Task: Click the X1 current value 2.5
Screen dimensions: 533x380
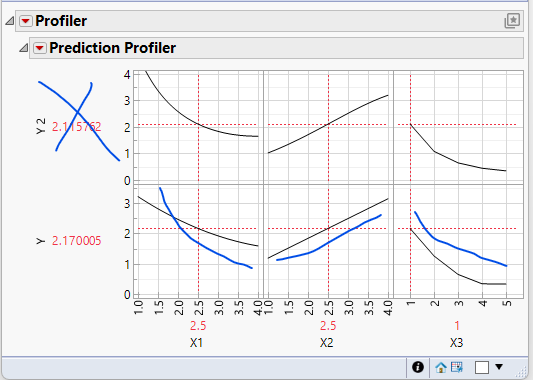Action: 198,326
